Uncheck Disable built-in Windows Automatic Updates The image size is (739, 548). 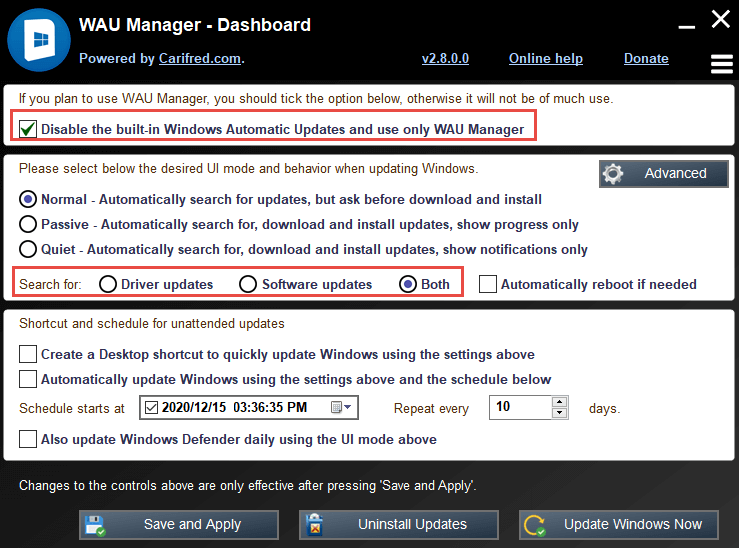tap(28, 129)
